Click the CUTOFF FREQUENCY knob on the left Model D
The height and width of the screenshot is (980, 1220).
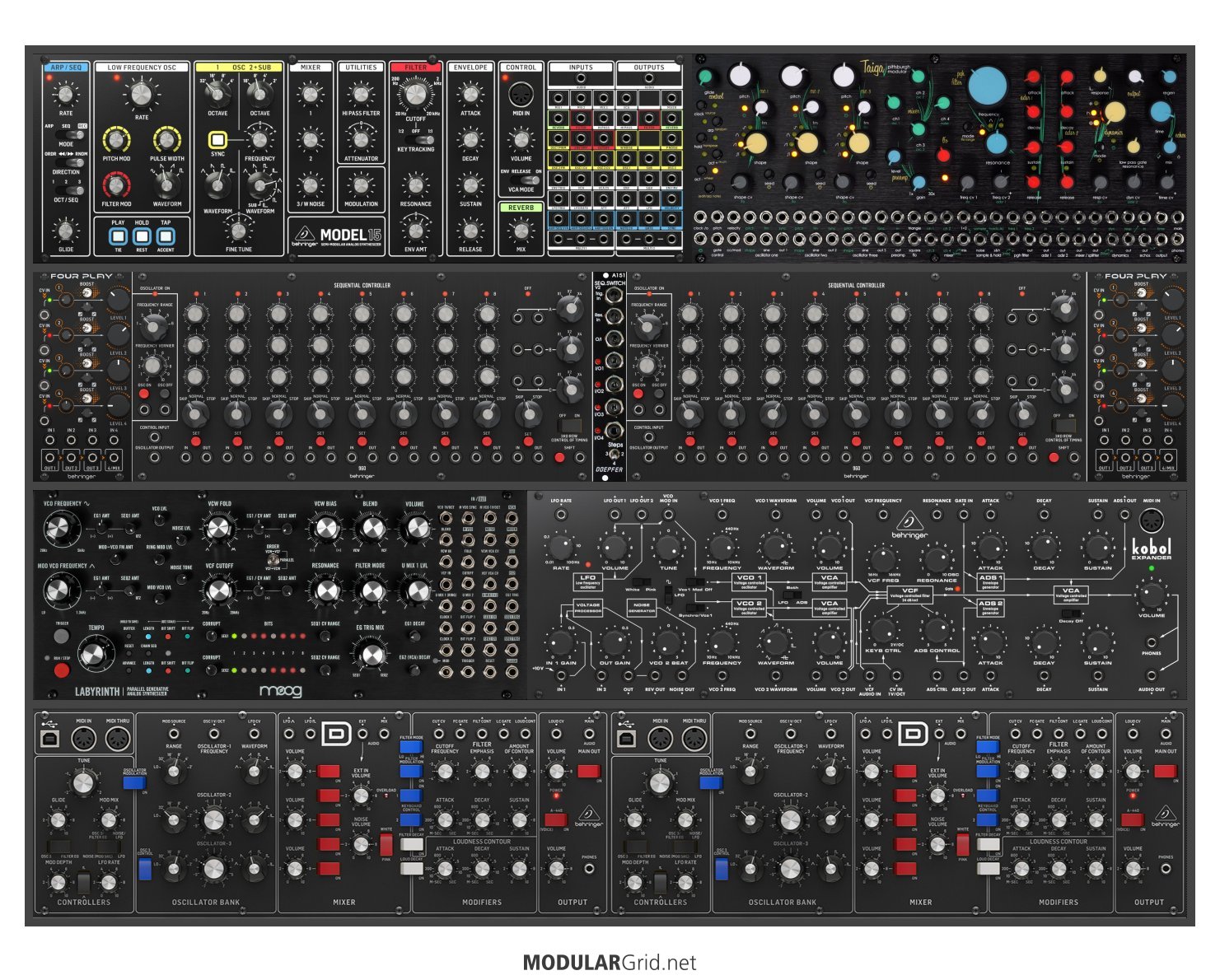(445, 772)
